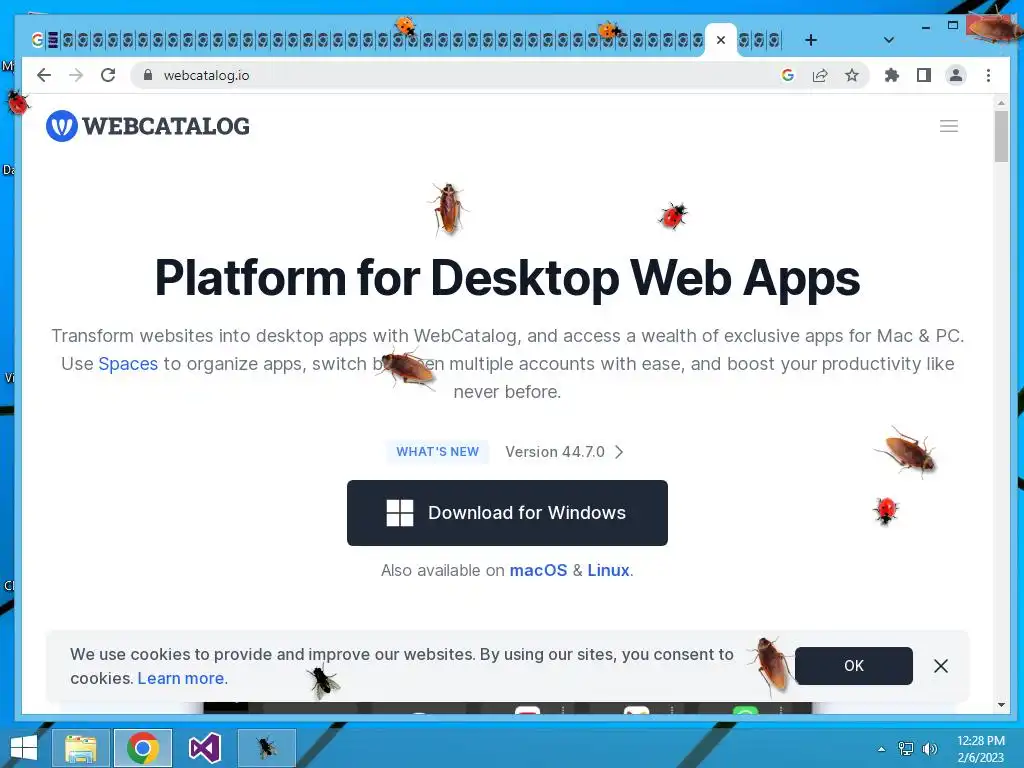Screen dimensions: 1024x768
Task: Open File Explorer from the taskbar
Action: point(81,748)
